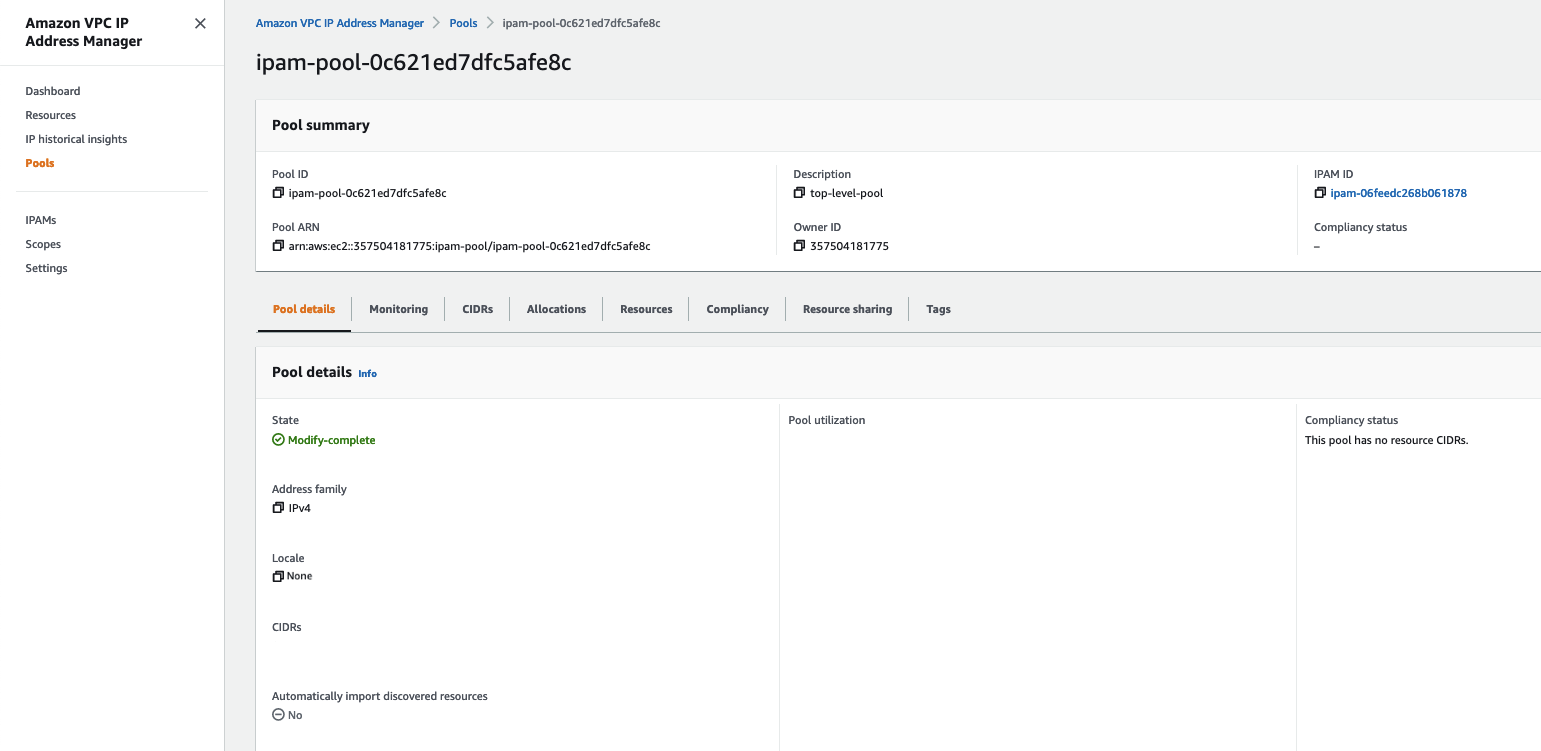Copy the Locale value with its copy icon

[x=277, y=576]
